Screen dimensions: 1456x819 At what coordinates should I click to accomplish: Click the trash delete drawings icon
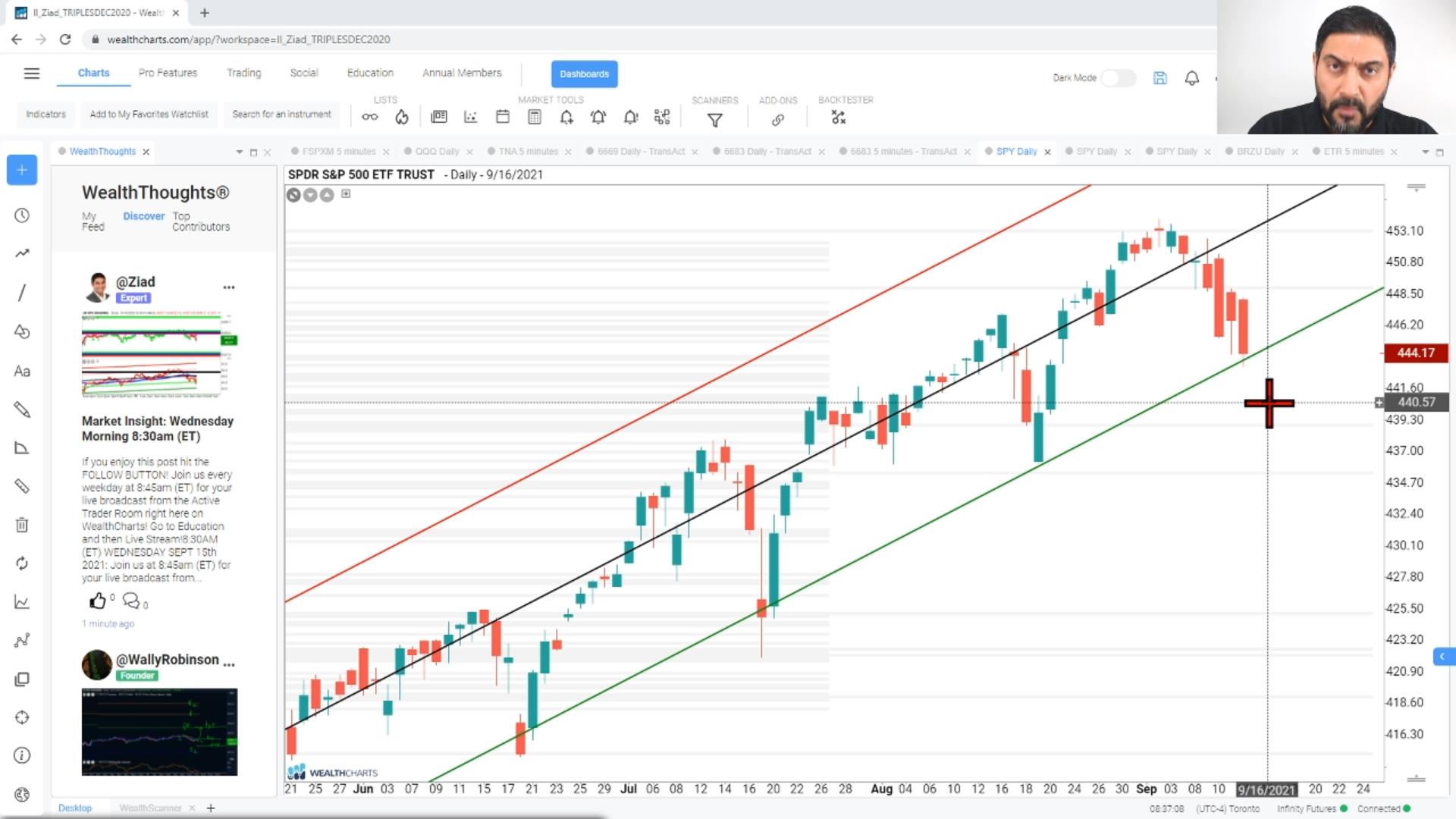click(x=22, y=525)
